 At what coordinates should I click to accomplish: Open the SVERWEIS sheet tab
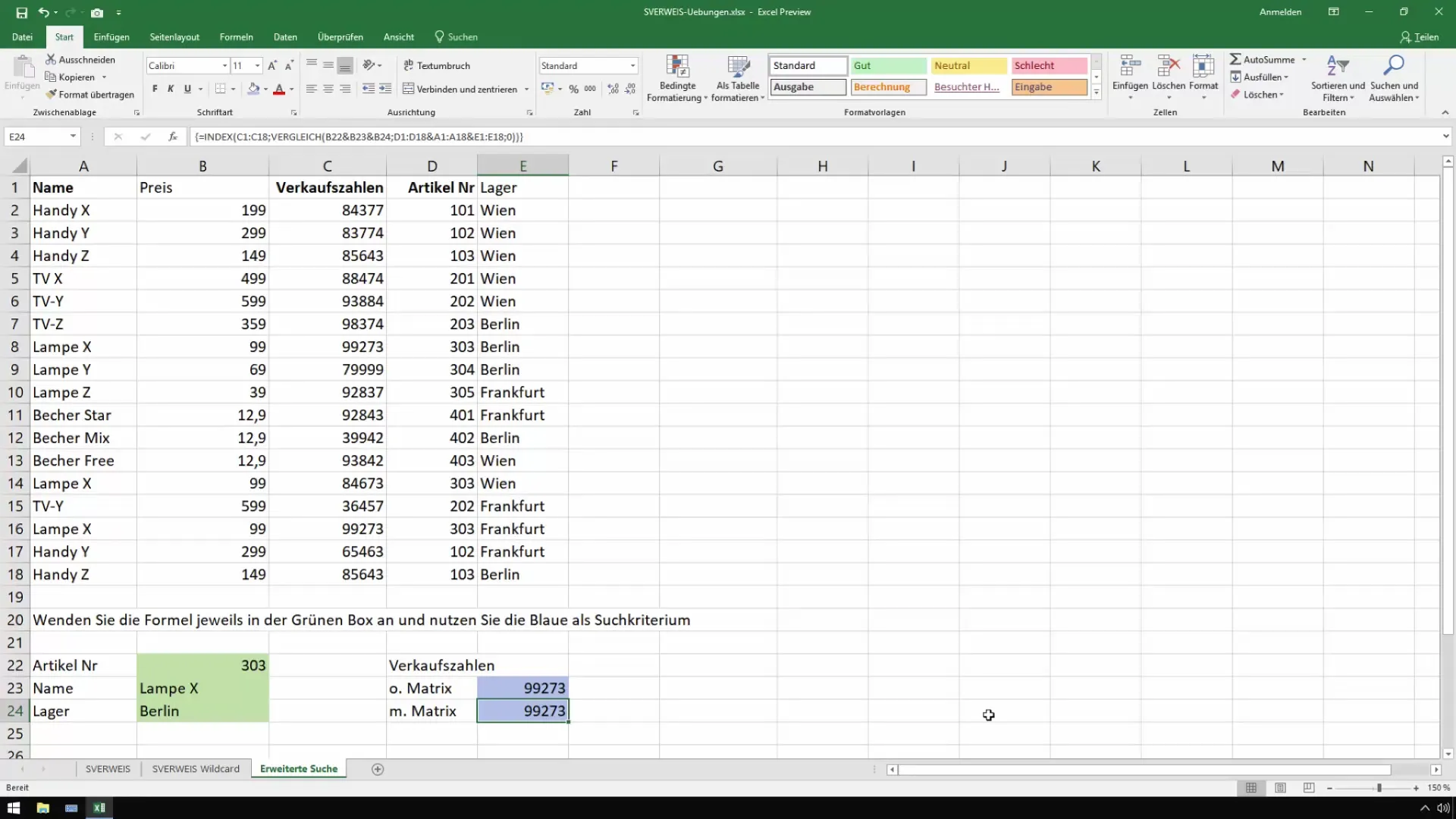108,769
